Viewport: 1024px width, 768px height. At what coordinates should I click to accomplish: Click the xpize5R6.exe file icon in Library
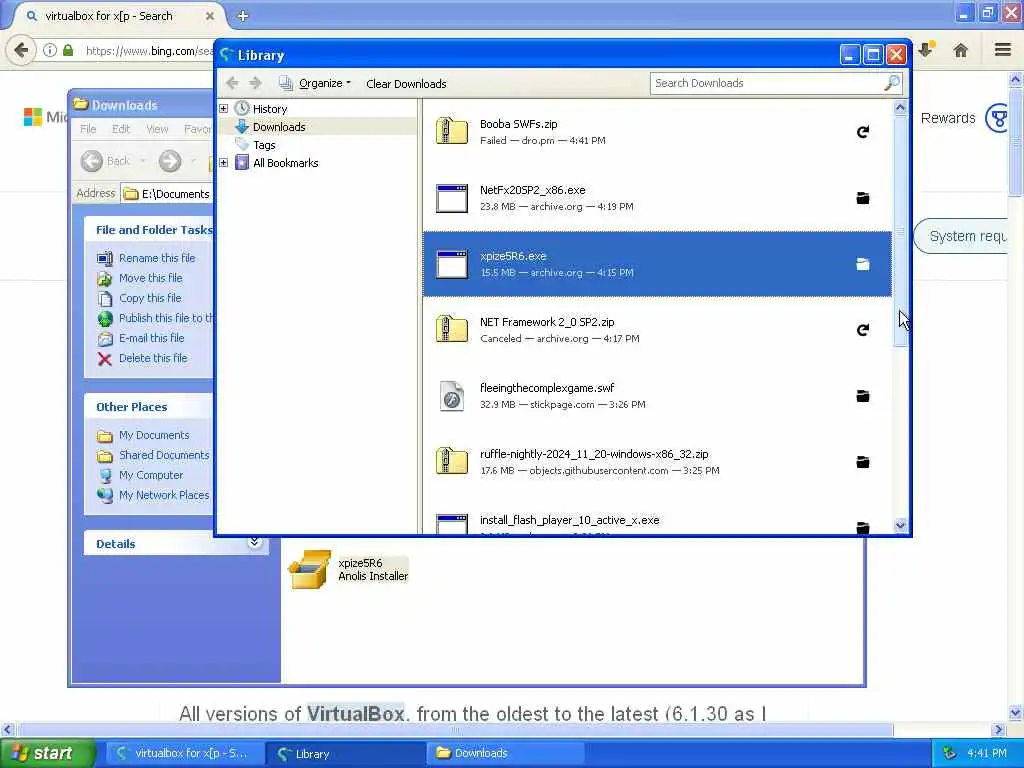[452, 264]
